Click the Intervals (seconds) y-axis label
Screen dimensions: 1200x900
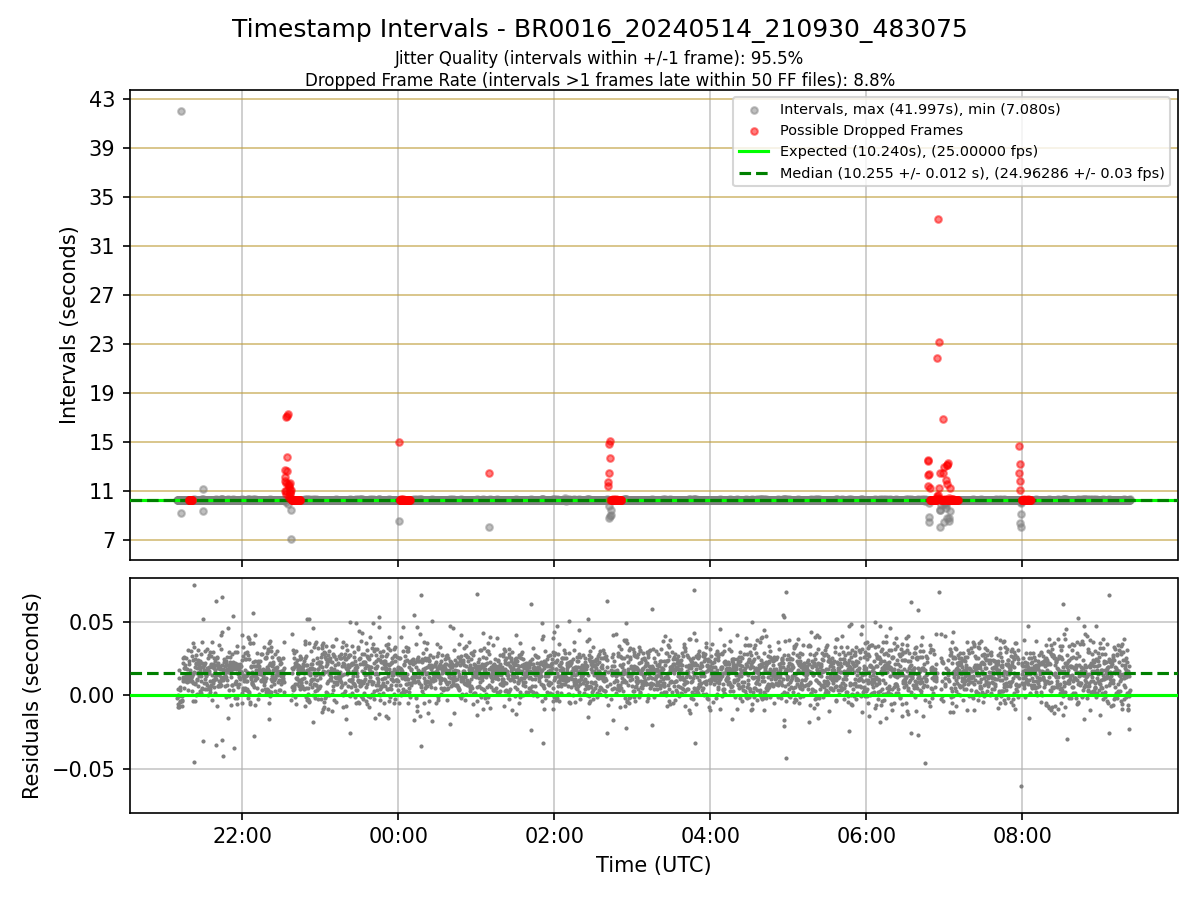click(x=68, y=325)
